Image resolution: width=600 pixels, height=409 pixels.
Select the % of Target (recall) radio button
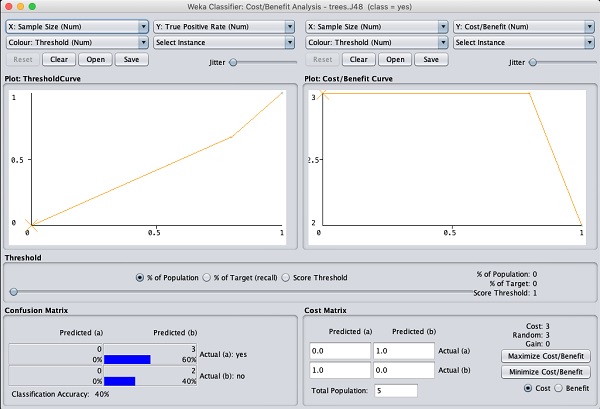[207, 278]
